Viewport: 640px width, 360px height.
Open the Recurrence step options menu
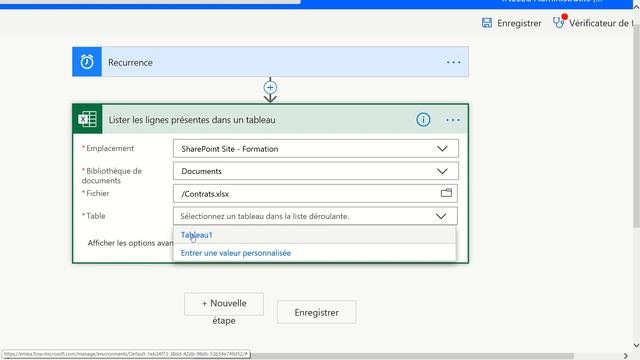pos(453,62)
